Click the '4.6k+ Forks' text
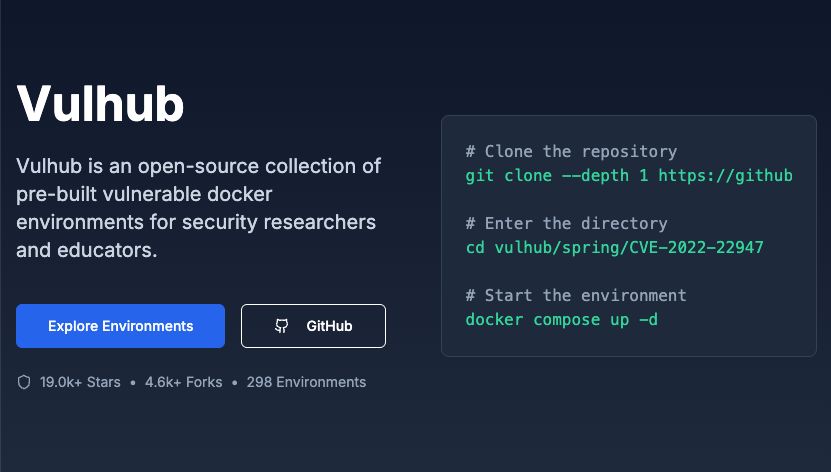 click(x=183, y=382)
